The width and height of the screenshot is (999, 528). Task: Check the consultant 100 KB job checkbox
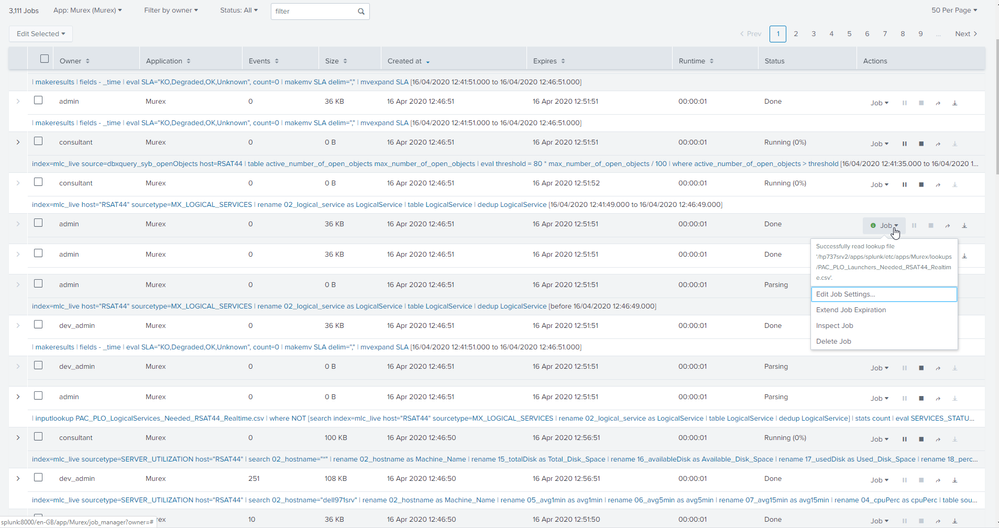click(x=38, y=437)
